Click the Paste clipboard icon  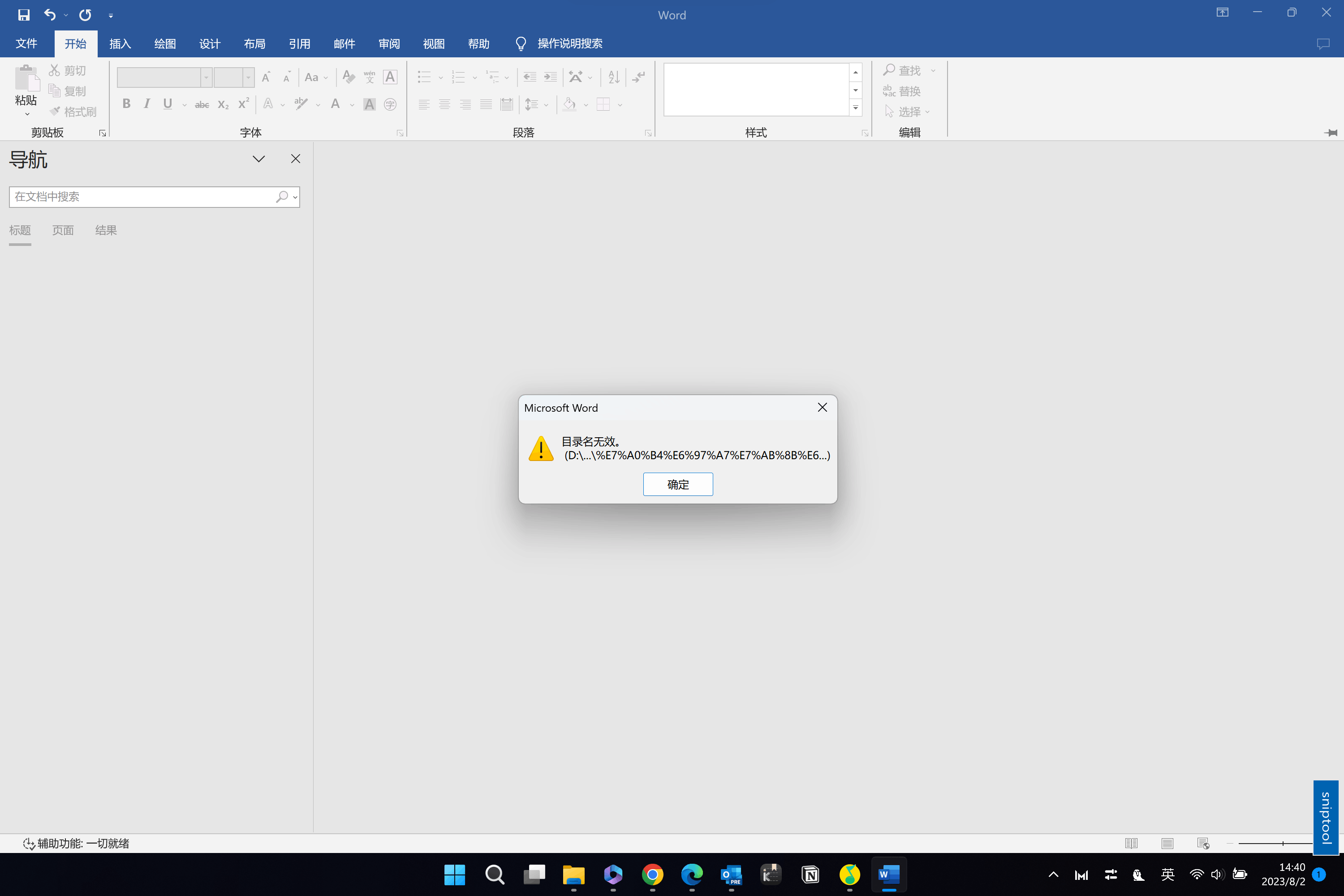pos(26,79)
